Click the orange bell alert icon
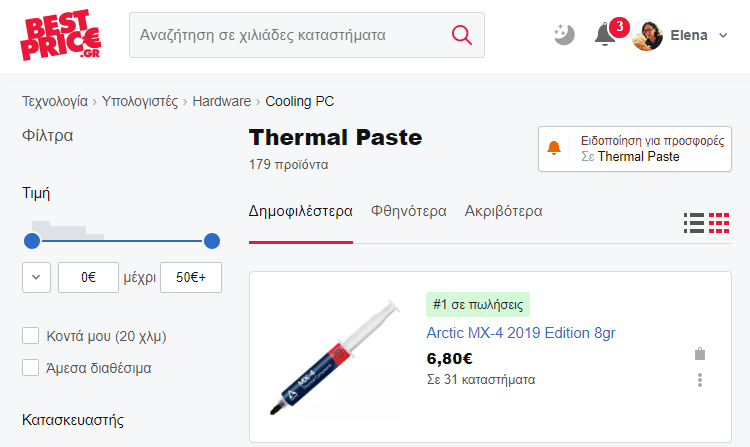This screenshot has height=447, width=750. [554, 148]
